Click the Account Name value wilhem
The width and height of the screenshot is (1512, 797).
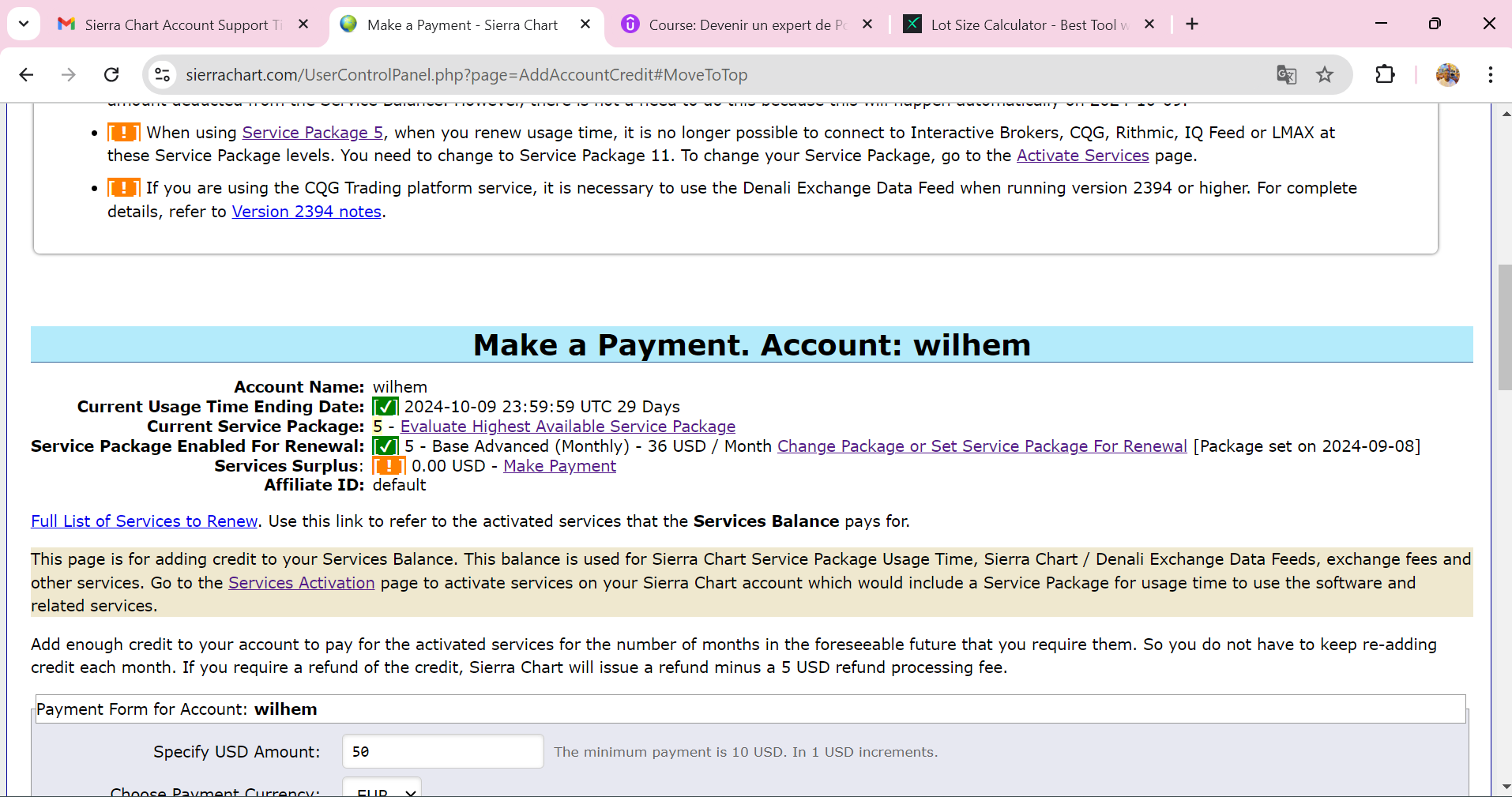[x=400, y=387]
